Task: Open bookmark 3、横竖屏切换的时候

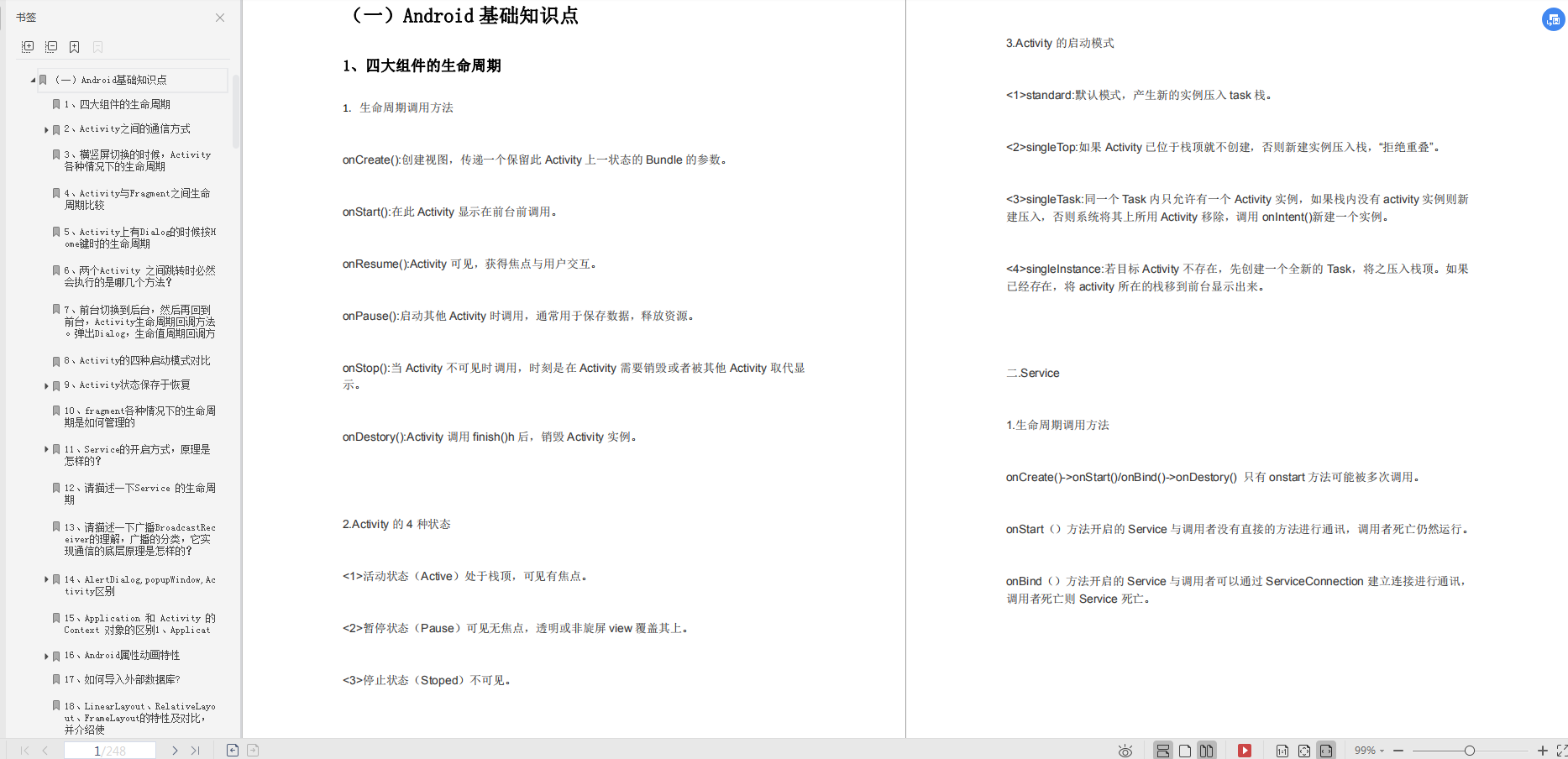Action: (138, 160)
